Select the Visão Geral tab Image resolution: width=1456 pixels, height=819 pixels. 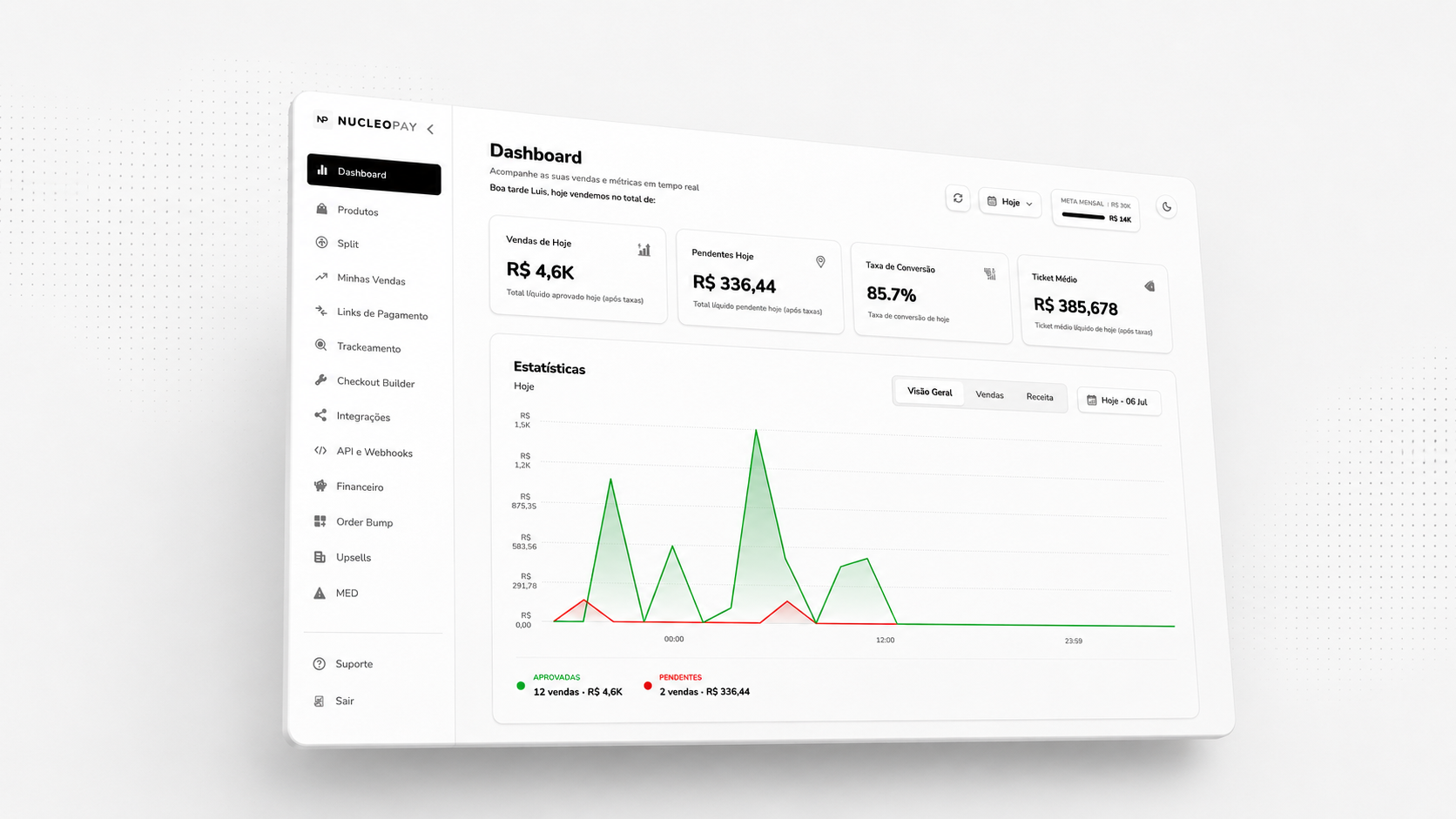(x=930, y=392)
